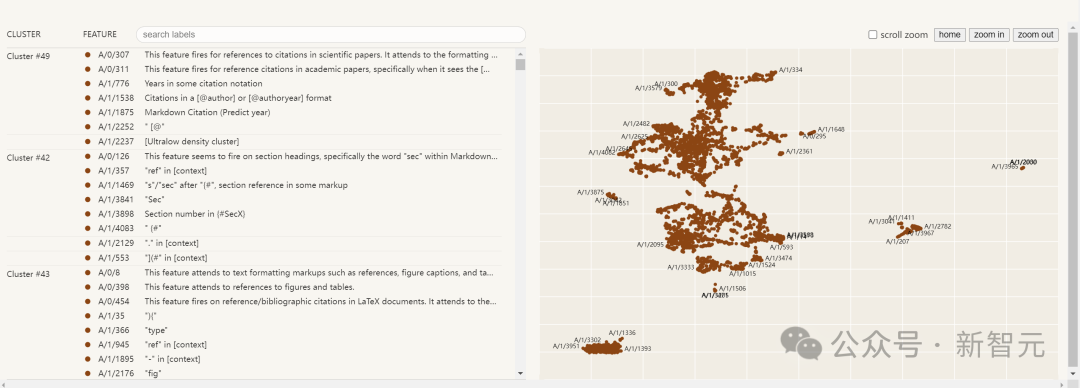The image size is (1080, 388).
Task: Click the brown dot beside A/0/307
Action: click(x=87, y=54)
